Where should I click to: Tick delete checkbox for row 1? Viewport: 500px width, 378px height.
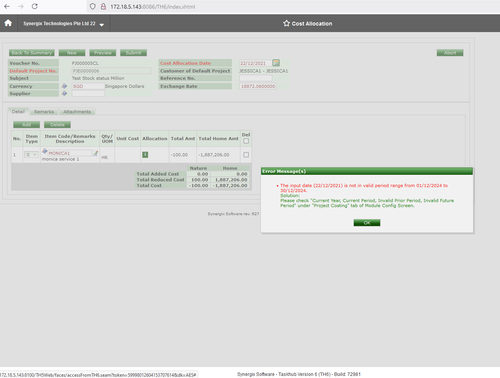[246, 155]
